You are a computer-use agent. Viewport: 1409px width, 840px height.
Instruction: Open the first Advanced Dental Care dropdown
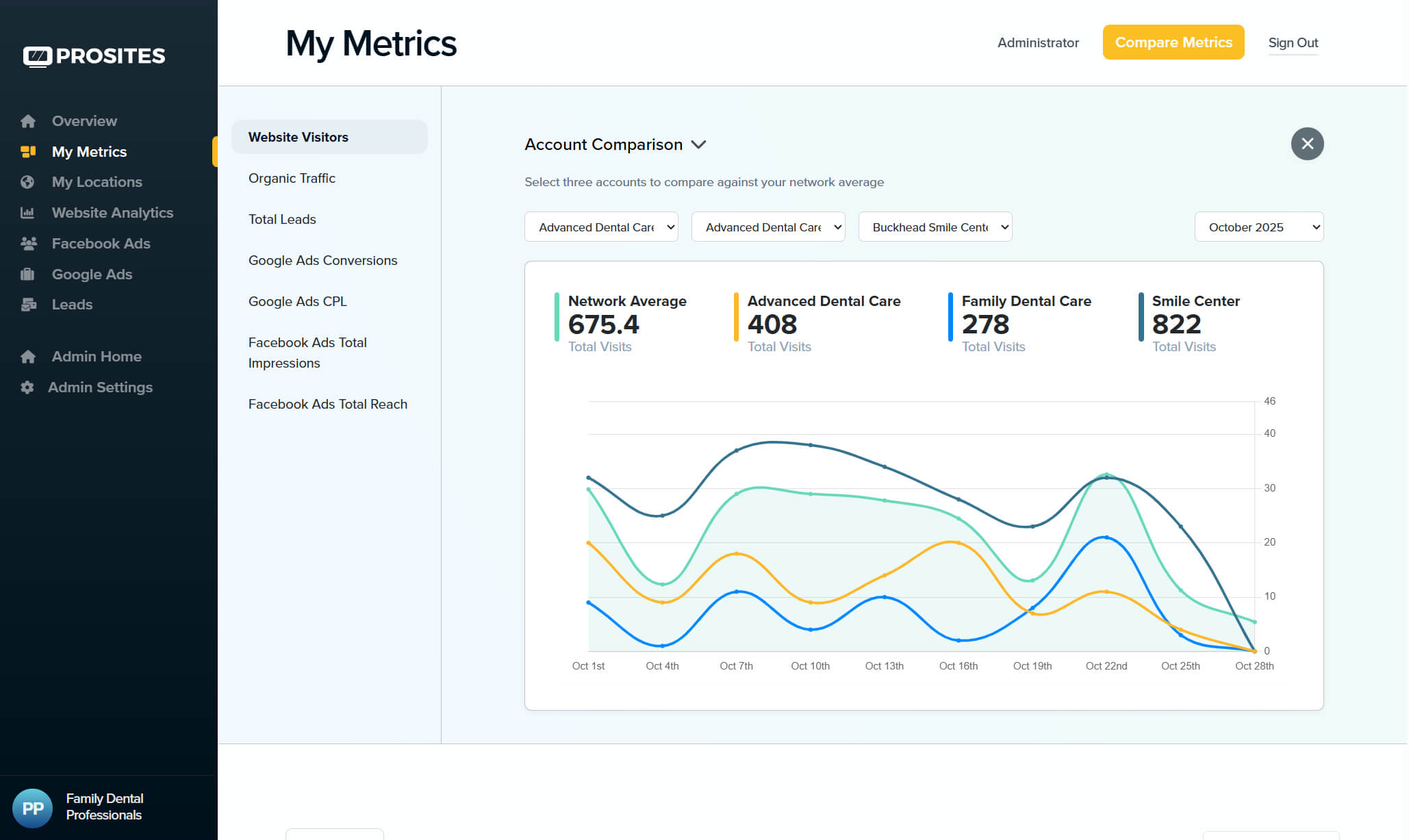pos(601,227)
